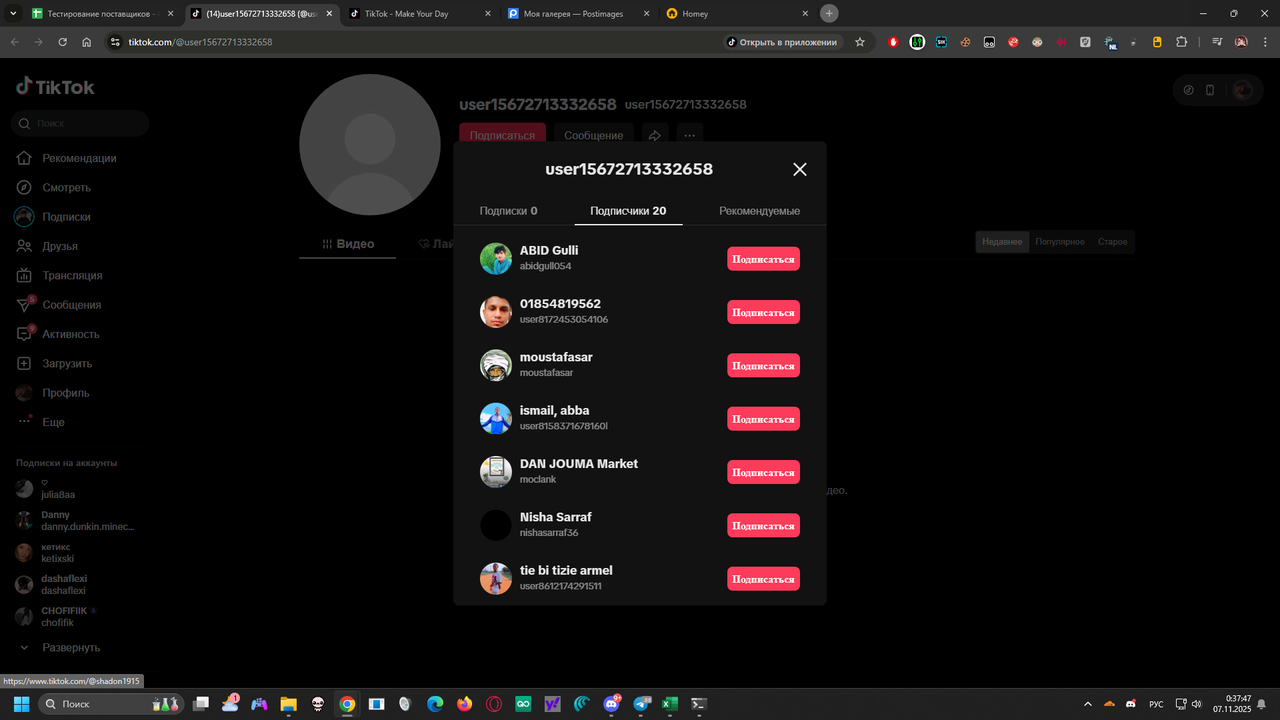
Task: Click the share arrow icon on the profile
Action: [x=655, y=135]
